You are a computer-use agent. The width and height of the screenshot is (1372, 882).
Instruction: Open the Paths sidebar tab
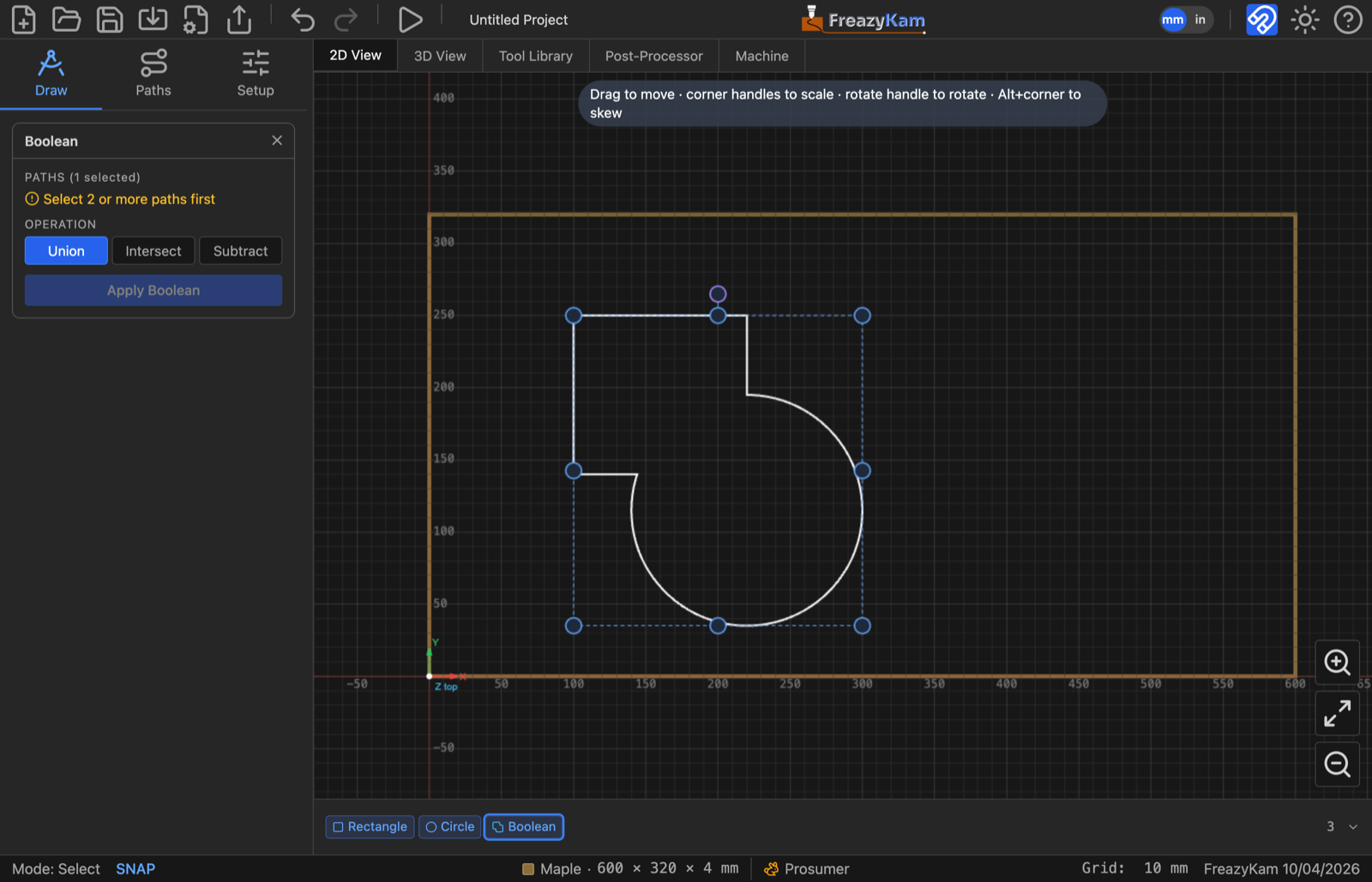(153, 74)
